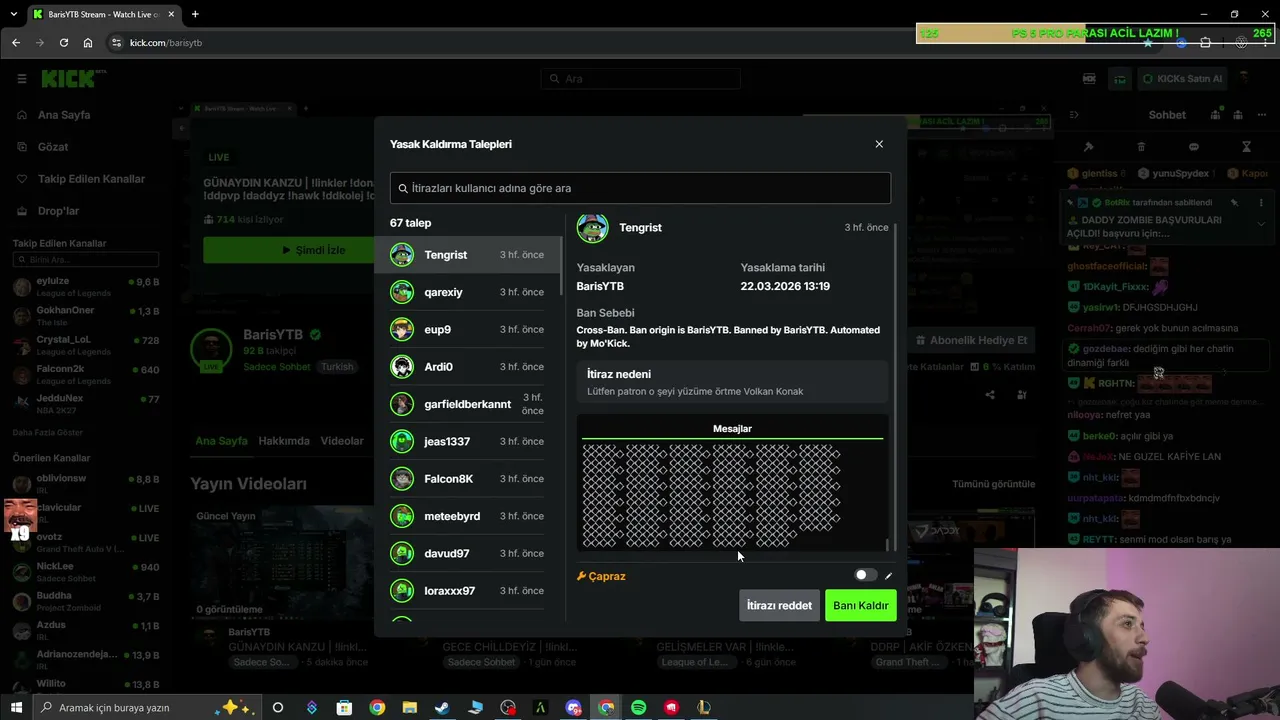The image size is (1280, 720).
Task: Open Gözat in the sidebar
Action: coord(53,147)
